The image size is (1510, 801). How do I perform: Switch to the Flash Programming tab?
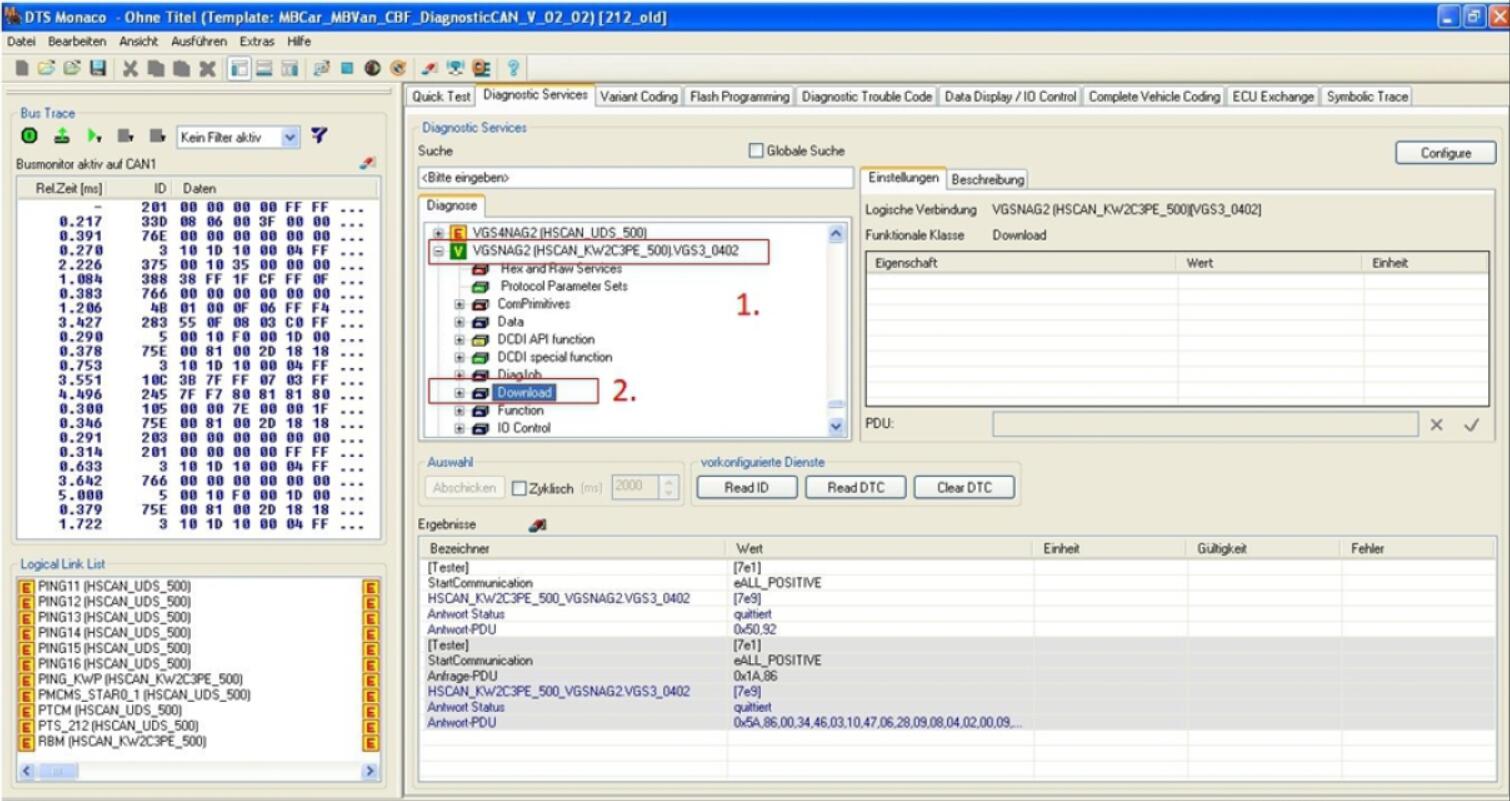click(739, 97)
